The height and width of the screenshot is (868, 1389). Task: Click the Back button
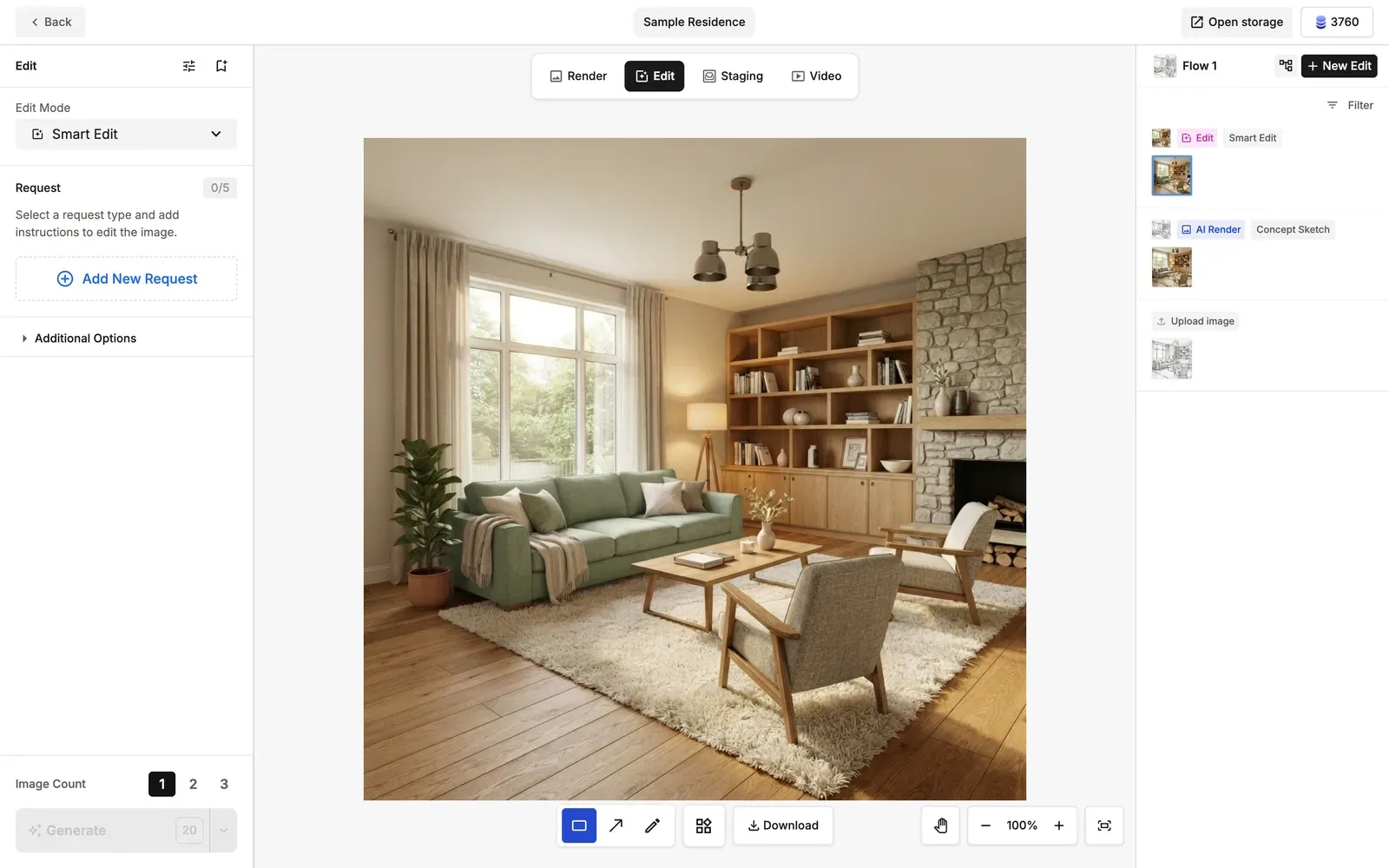pyautogui.click(x=50, y=23)
